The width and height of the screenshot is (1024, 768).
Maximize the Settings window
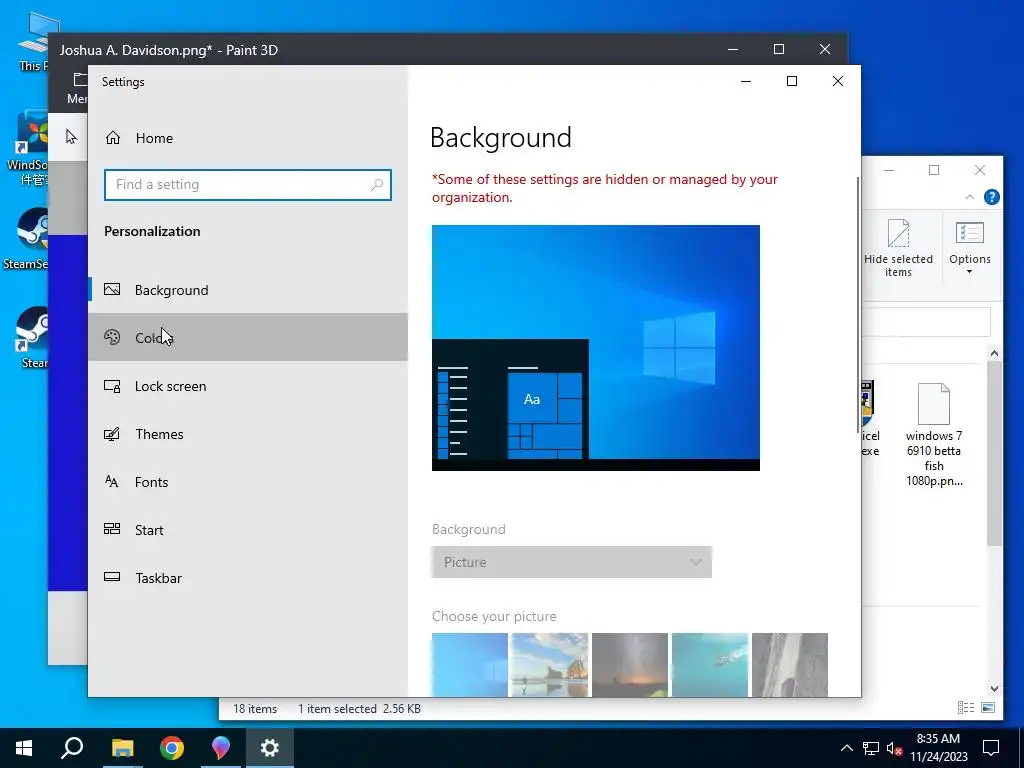pos(792,81)
